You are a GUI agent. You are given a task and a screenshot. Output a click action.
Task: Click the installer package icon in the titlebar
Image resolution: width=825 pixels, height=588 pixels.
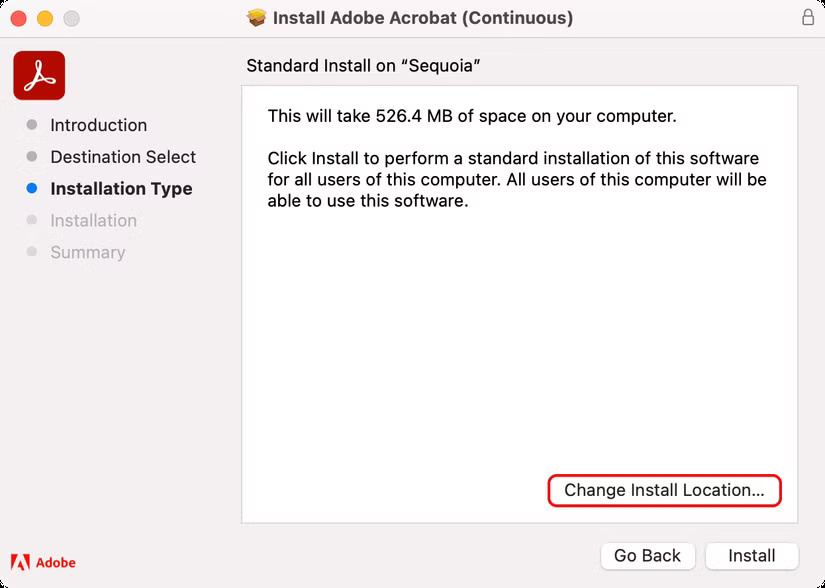(x=257, y=17)
